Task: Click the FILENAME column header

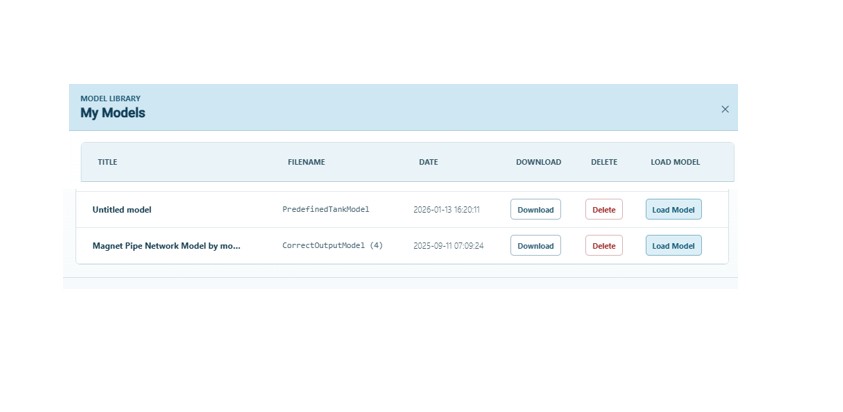Action: (x=306, y=162)
